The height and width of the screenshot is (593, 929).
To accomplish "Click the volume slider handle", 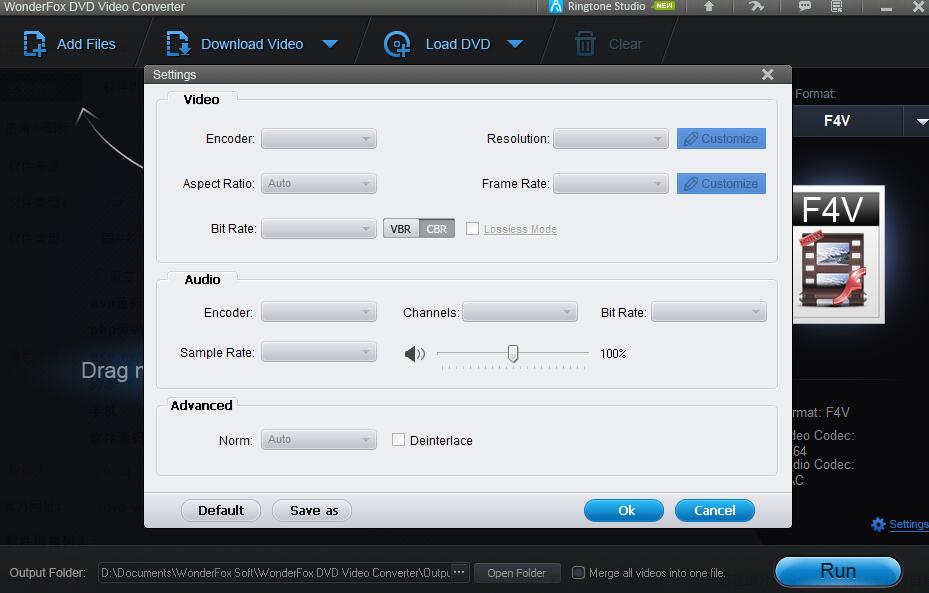I will 513,354.
